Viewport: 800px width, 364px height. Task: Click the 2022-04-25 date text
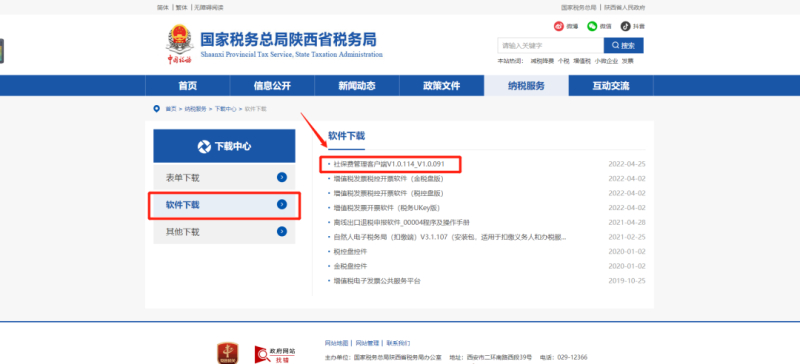pyautogui.click(x=627, y=164)
